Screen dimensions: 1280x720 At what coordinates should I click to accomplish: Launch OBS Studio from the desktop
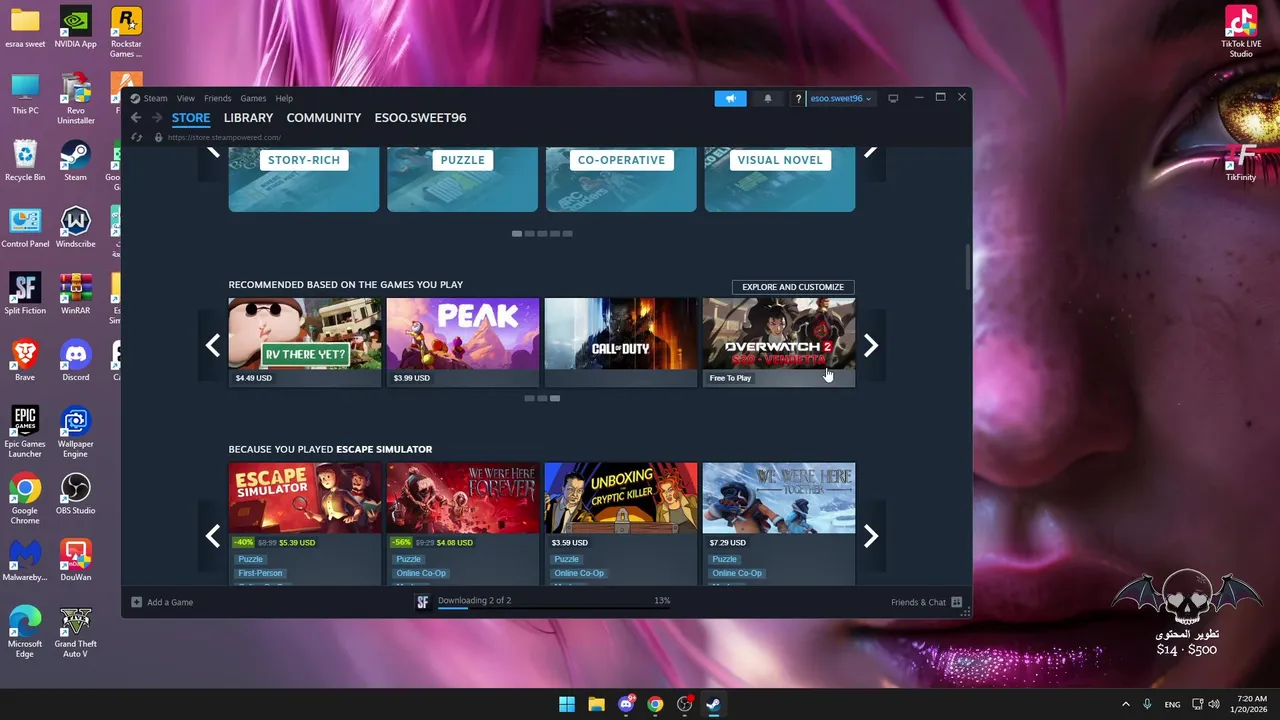(x=75, y=494)
